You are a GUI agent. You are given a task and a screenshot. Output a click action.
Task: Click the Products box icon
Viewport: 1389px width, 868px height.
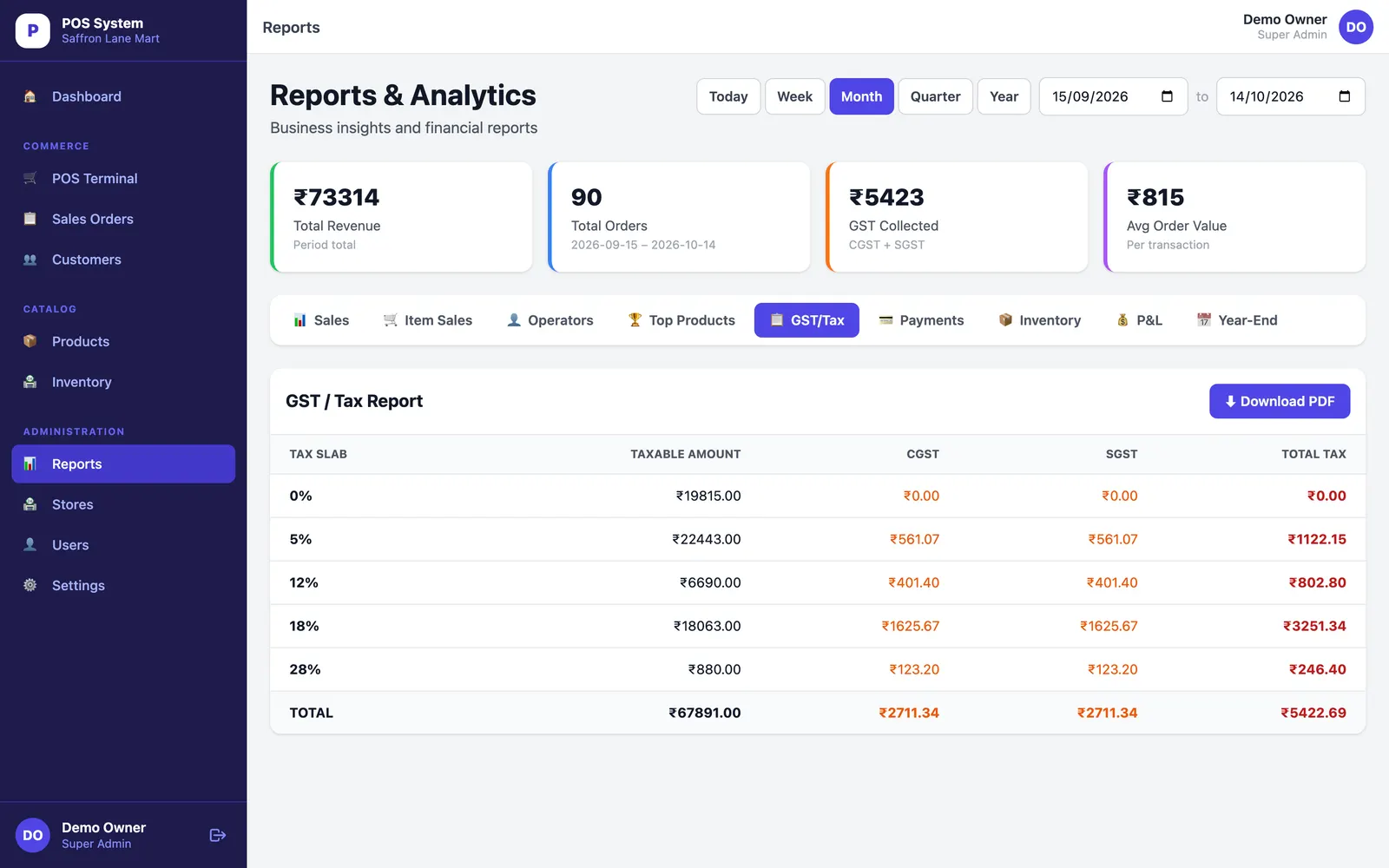coord(30,341)
